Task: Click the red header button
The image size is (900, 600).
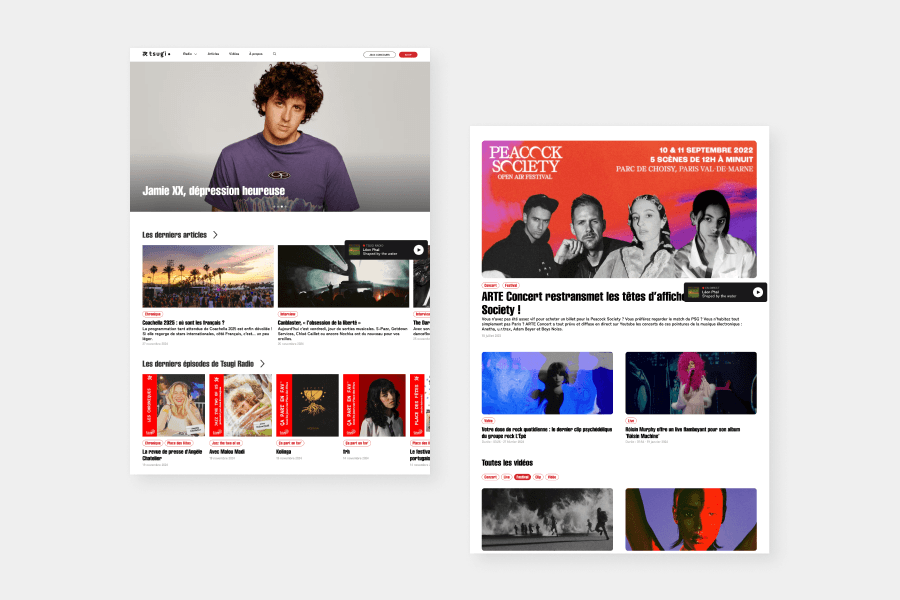Action: pos(408,55)
